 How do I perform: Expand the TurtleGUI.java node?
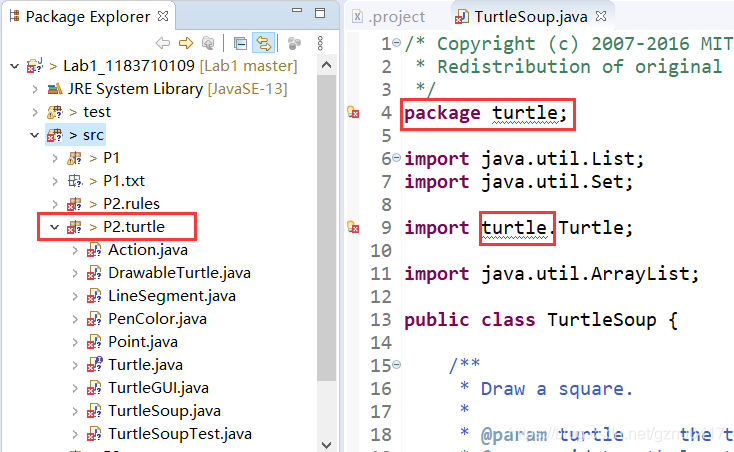pyautogui.click(x=75, y=387)
